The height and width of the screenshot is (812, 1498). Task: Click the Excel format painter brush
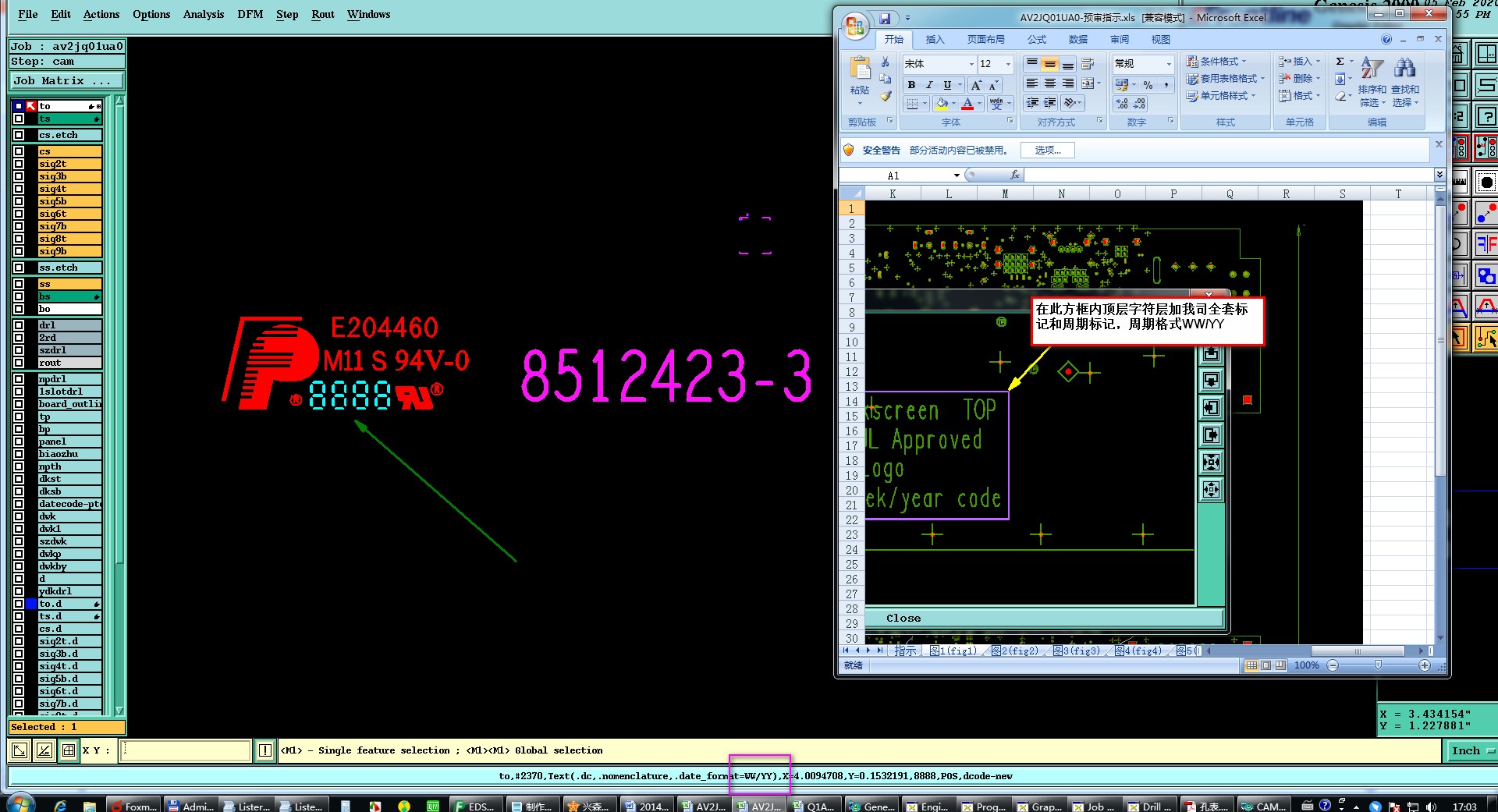coord(885,97)
